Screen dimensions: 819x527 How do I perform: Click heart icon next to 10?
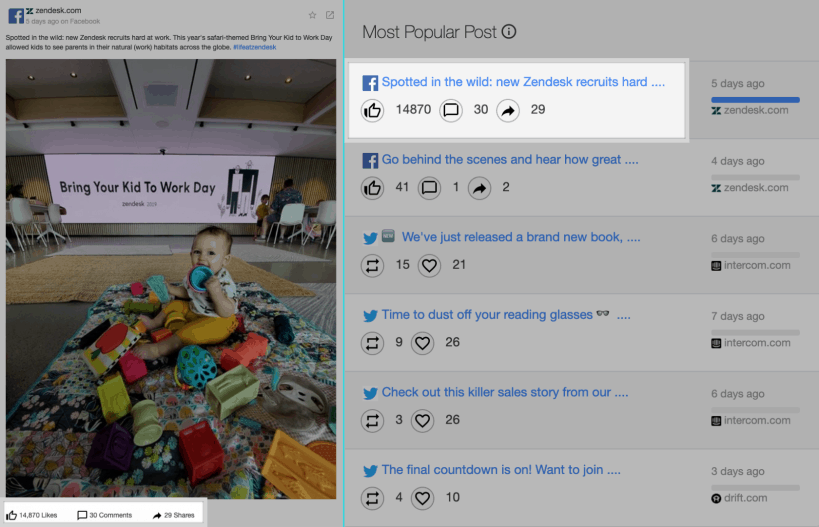pyautogui.click(x=422, y=498)
